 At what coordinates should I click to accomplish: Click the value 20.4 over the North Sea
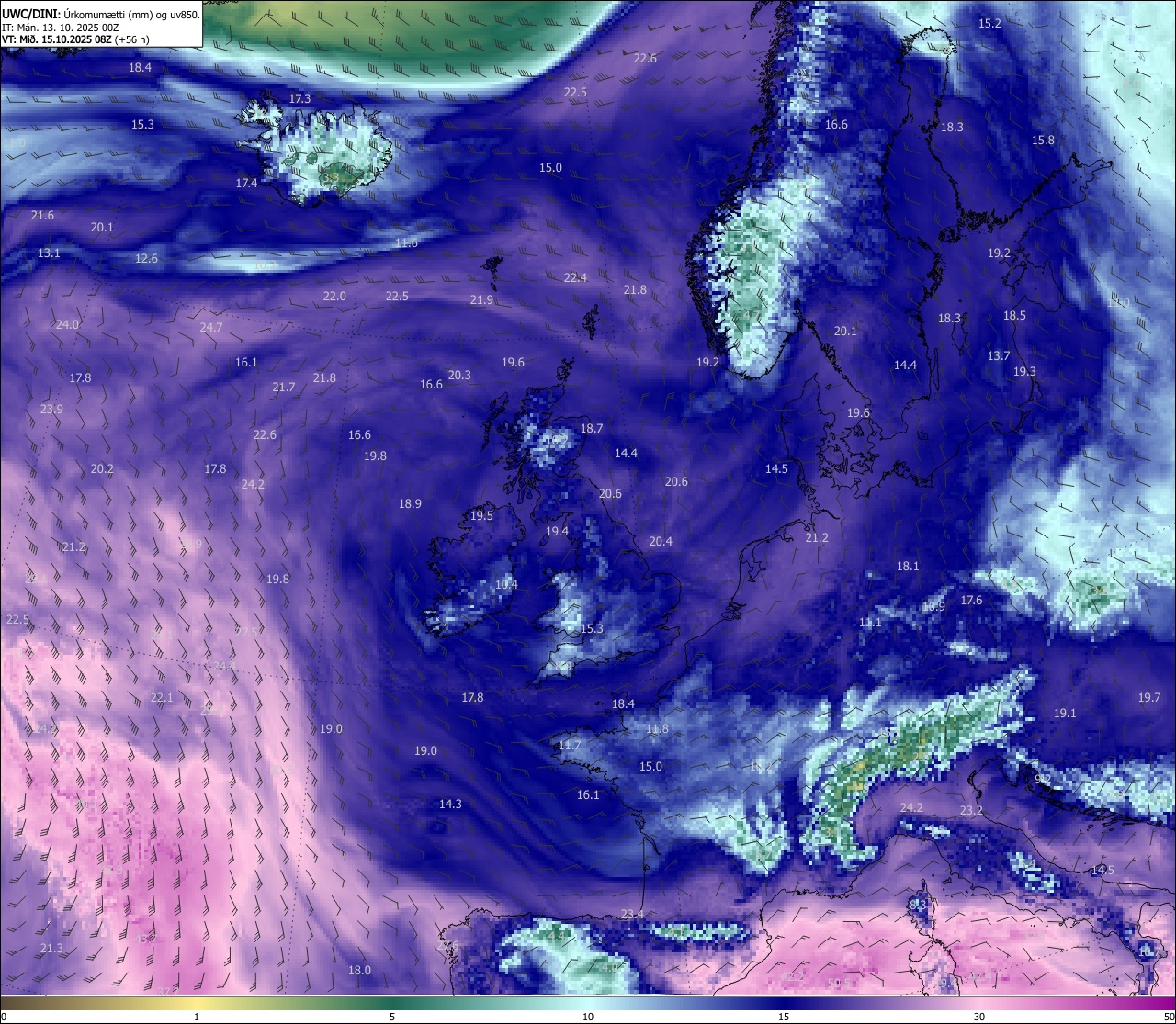tap(661, 542)
